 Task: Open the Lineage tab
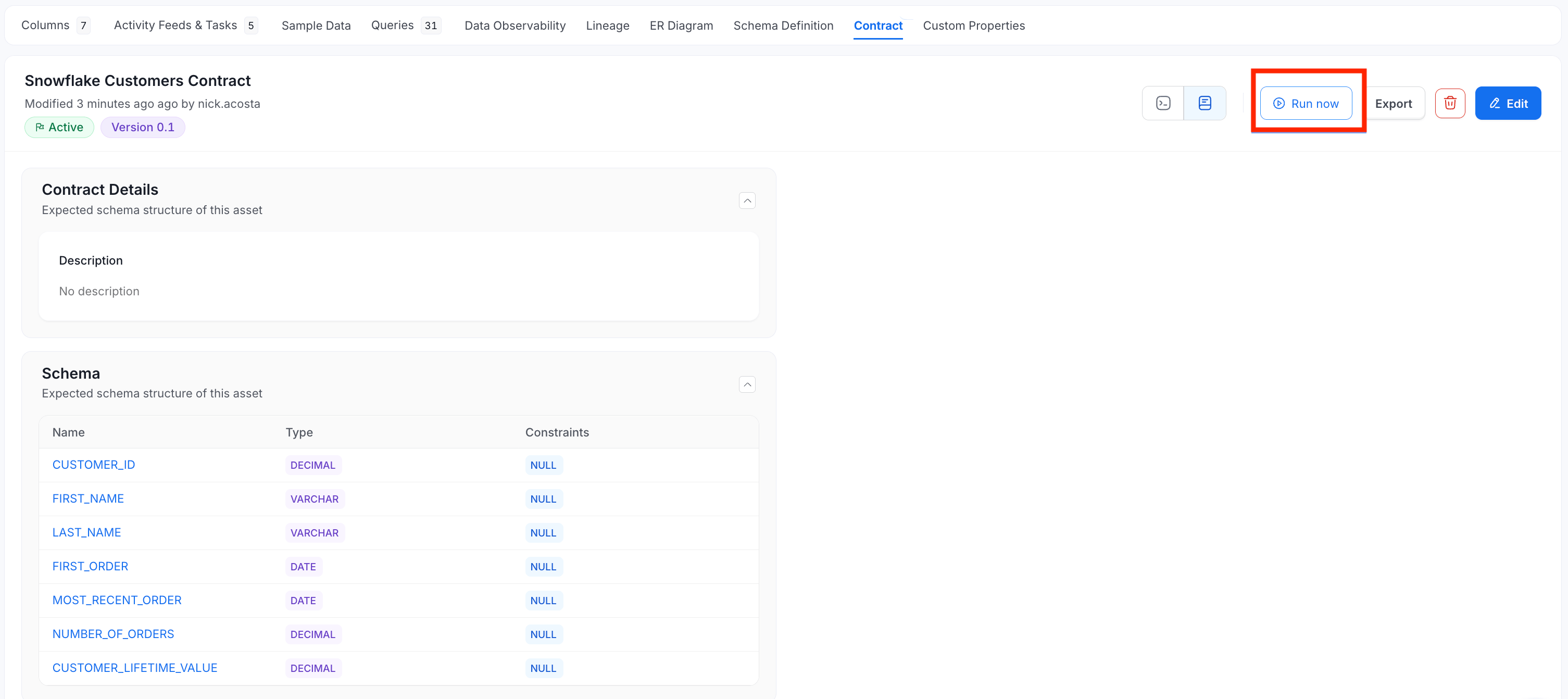608,26
